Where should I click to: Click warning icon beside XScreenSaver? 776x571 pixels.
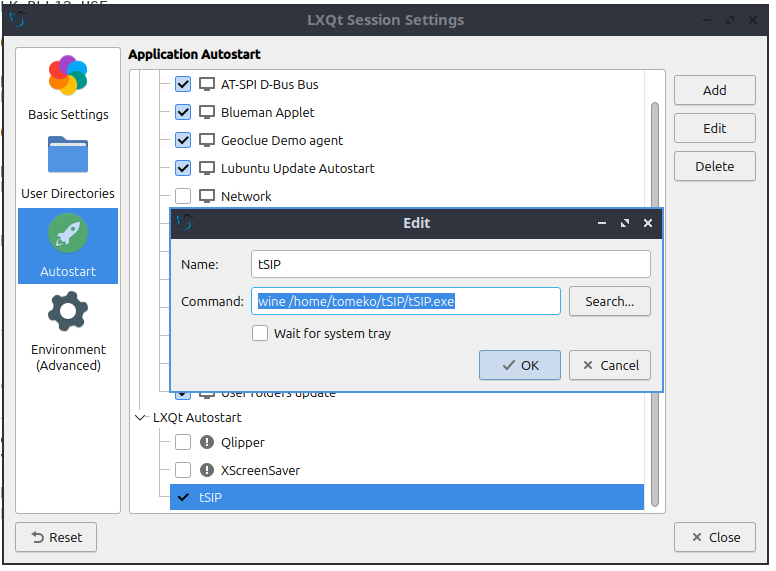(207, 470)
